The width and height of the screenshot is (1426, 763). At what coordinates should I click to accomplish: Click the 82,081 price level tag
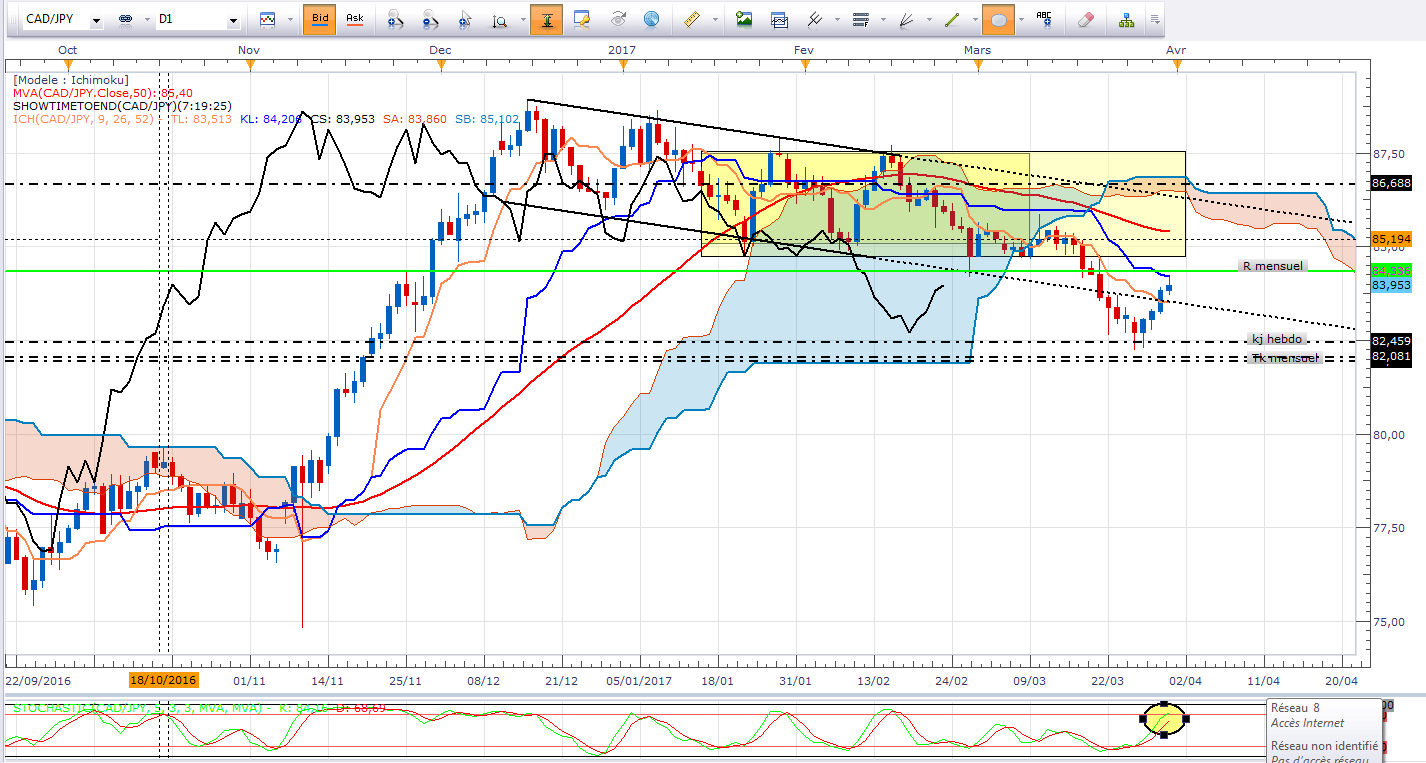(1391, 356)
